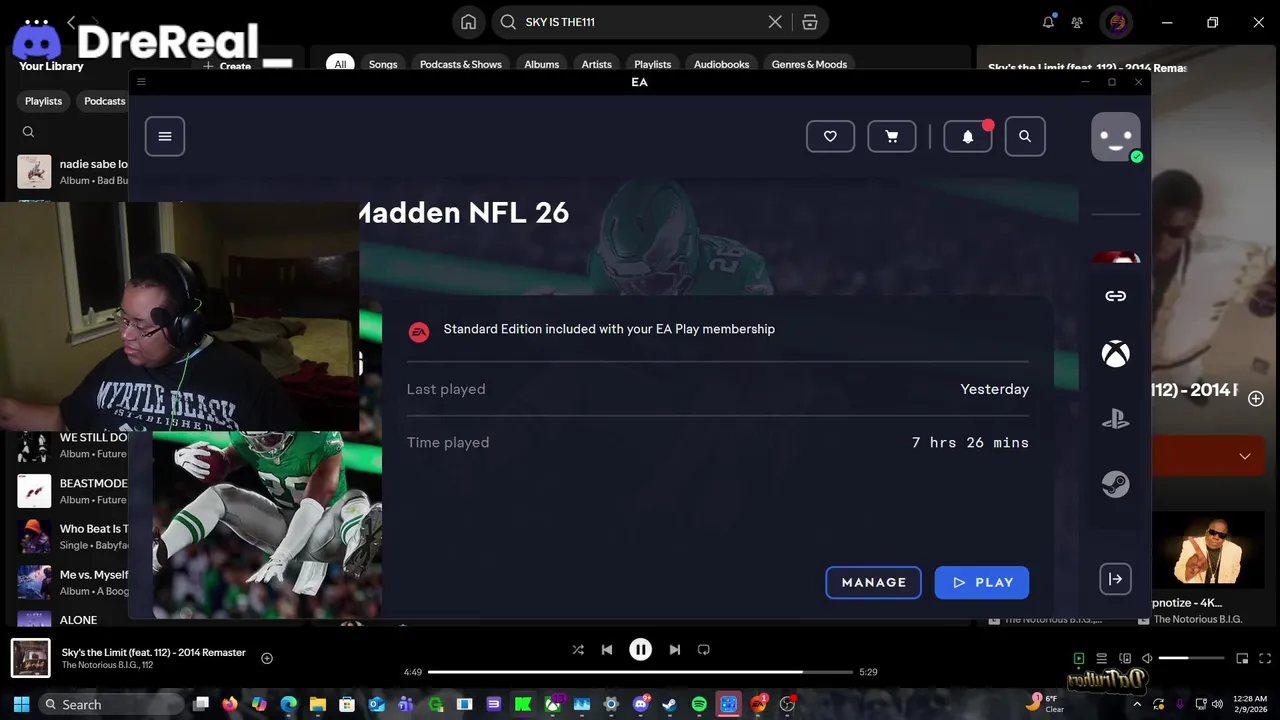Image resolution: width=1280 pixels, height=720 pixels.
Task: Add track to playlist in Now Playing panel
Action: tap(1256, 398)
